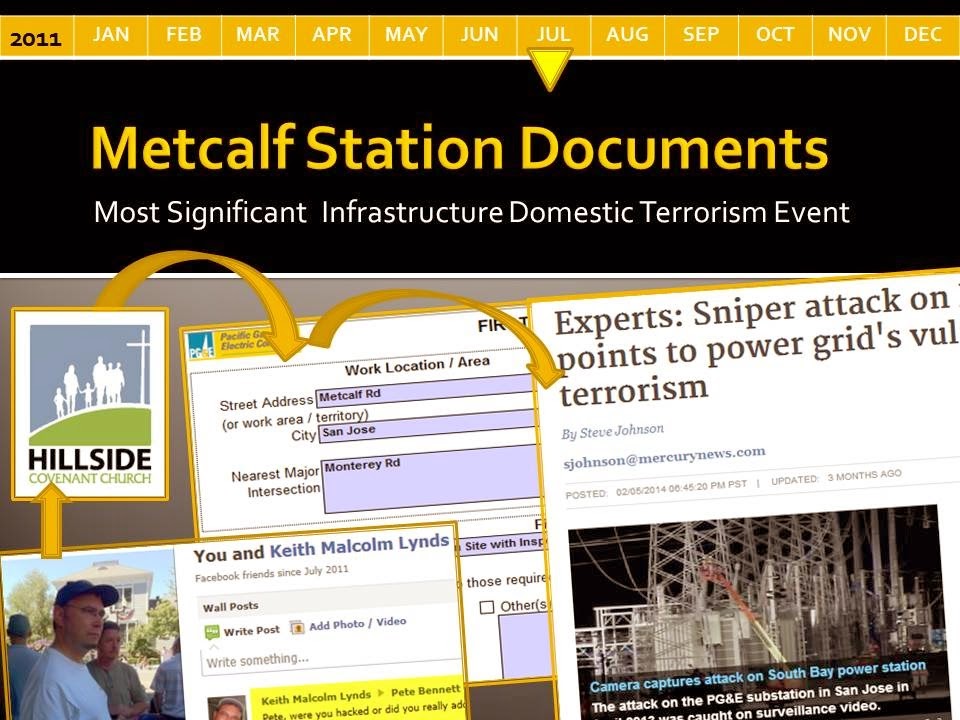This screenshot has width=960, height=720.
Task: Click Keith Malcolm Lynds name in wall post
Action: click(316, 697)
